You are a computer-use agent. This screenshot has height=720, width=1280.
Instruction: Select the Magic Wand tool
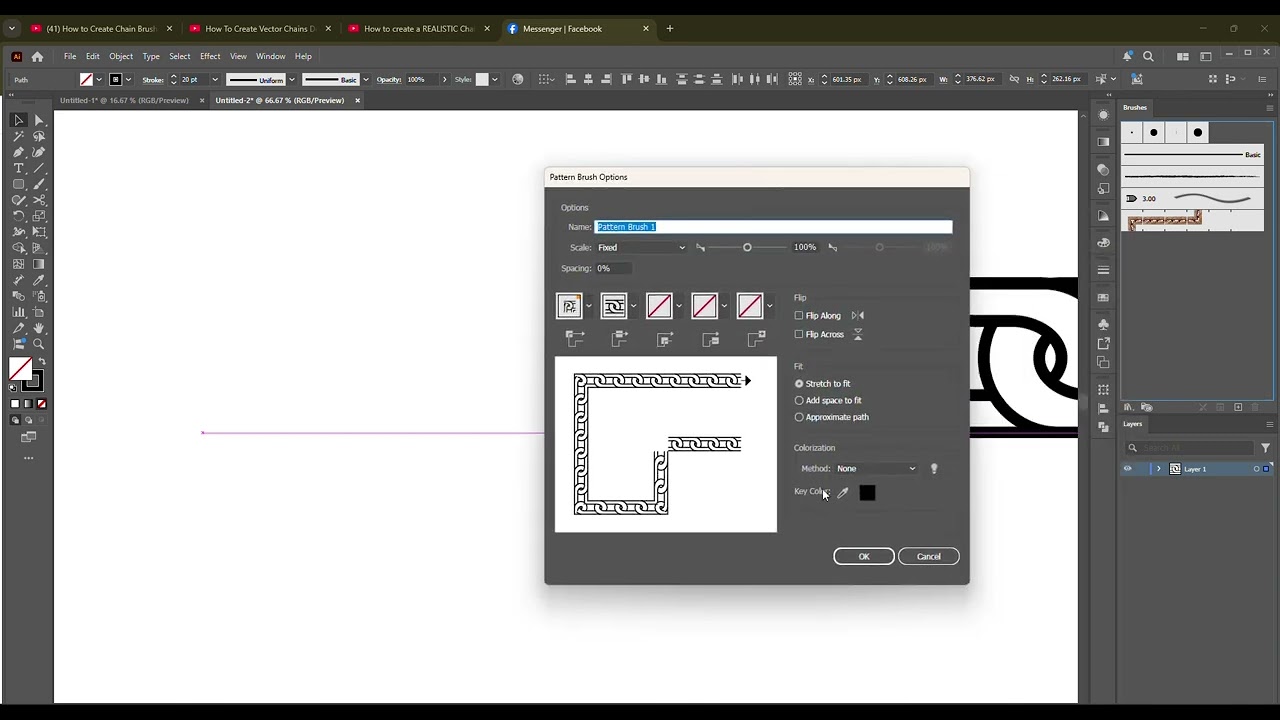coord(18,136)
